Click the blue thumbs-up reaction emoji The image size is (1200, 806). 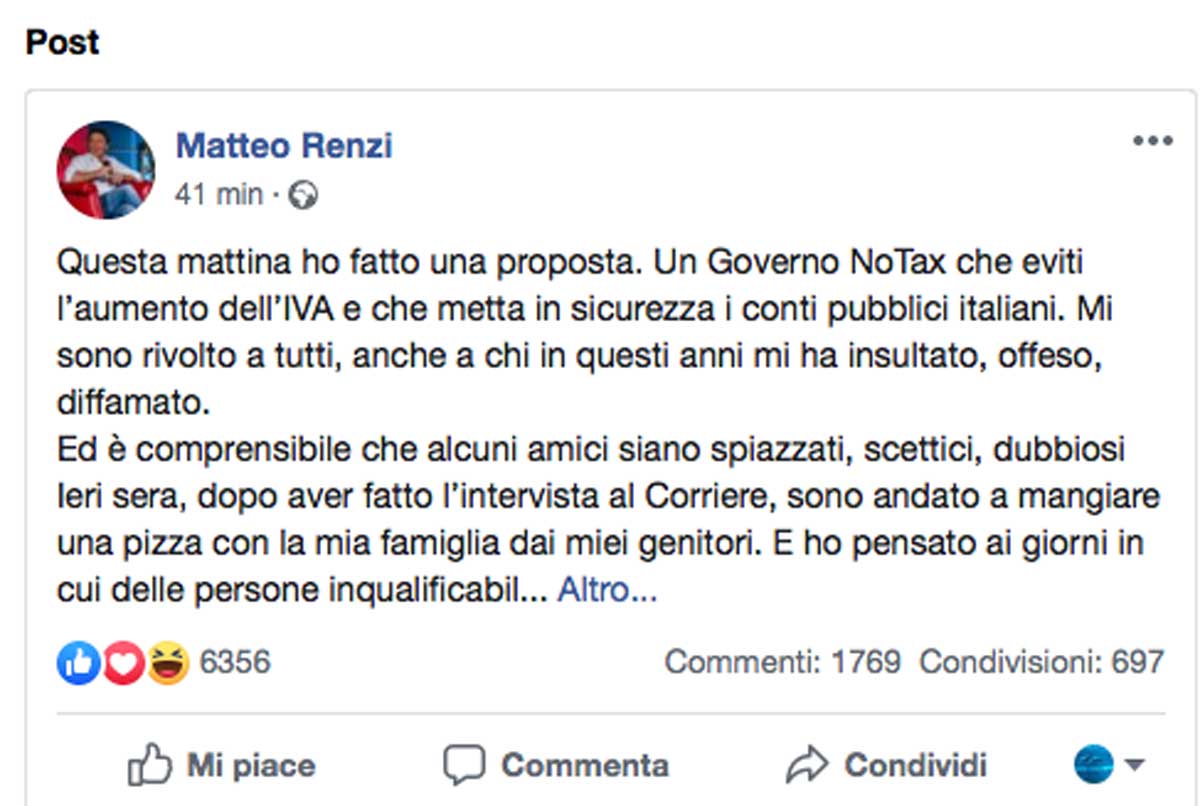coord(77,662)
